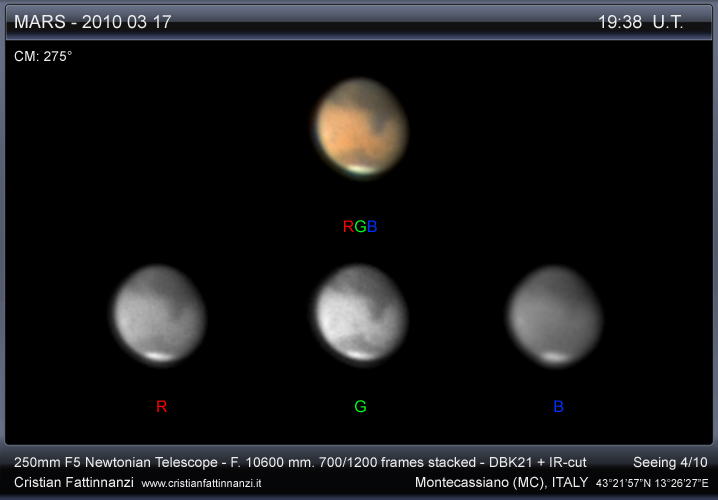Click the blue 'B' channel label
This screenshot has width=718, height=500.
[558, 406]
